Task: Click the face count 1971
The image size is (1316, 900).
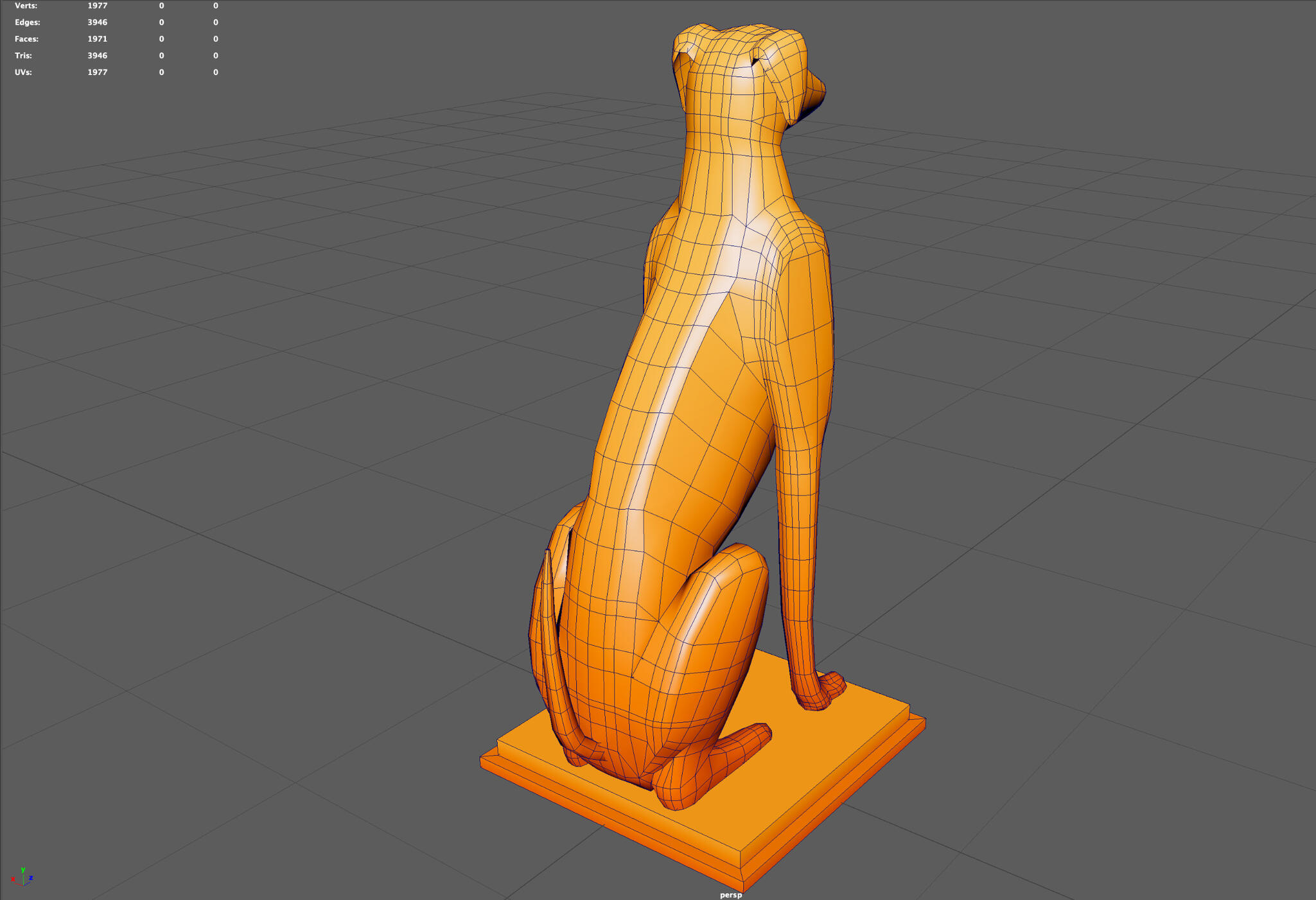Action: tap(96, 39)
